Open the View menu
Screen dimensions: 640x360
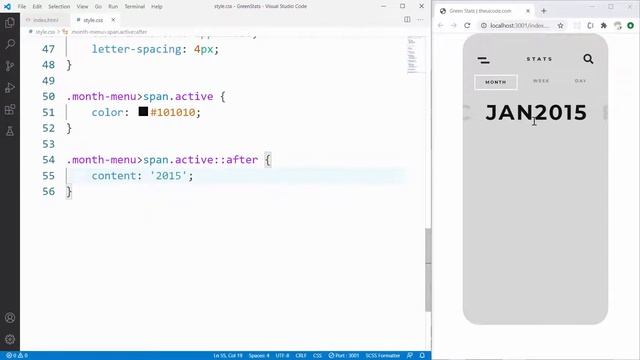[82, 7]
